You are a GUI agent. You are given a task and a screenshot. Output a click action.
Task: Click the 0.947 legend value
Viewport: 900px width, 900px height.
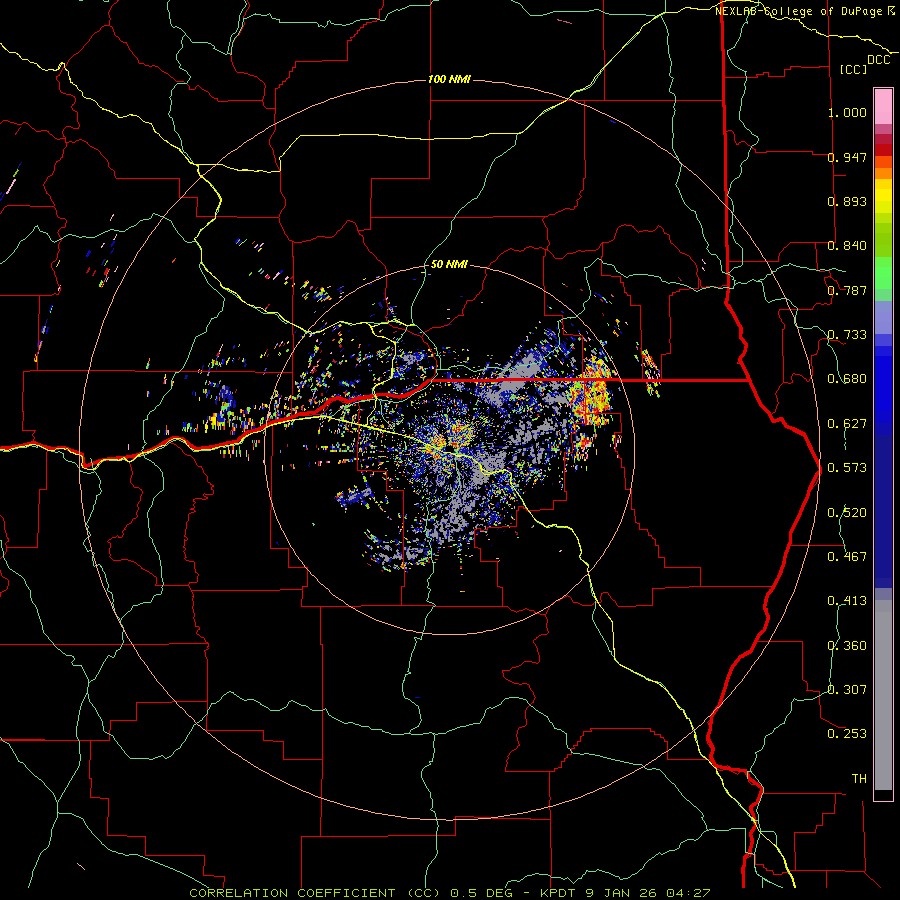[x=847, y=157]
